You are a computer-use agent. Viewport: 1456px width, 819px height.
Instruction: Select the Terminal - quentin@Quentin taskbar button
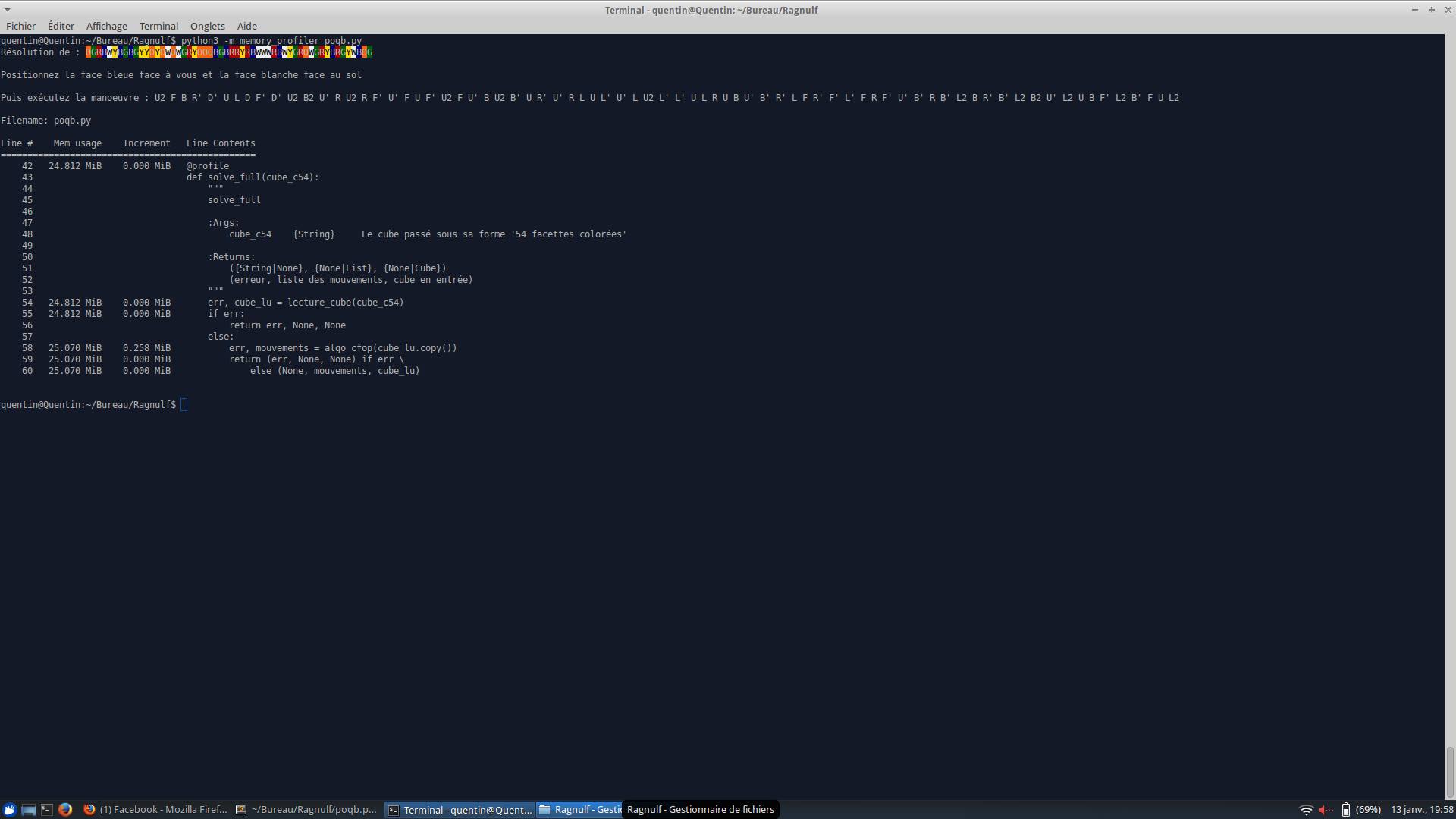(x=460, y=809)
